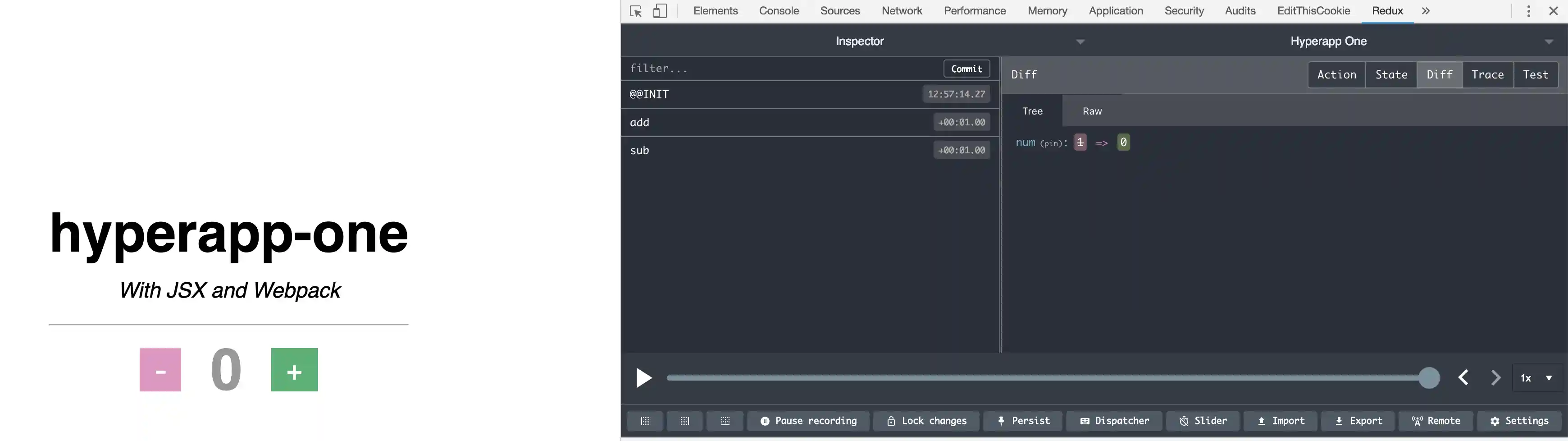The image size is (1568, 441).
Task: Click the pink minus button
Action: 160,370
